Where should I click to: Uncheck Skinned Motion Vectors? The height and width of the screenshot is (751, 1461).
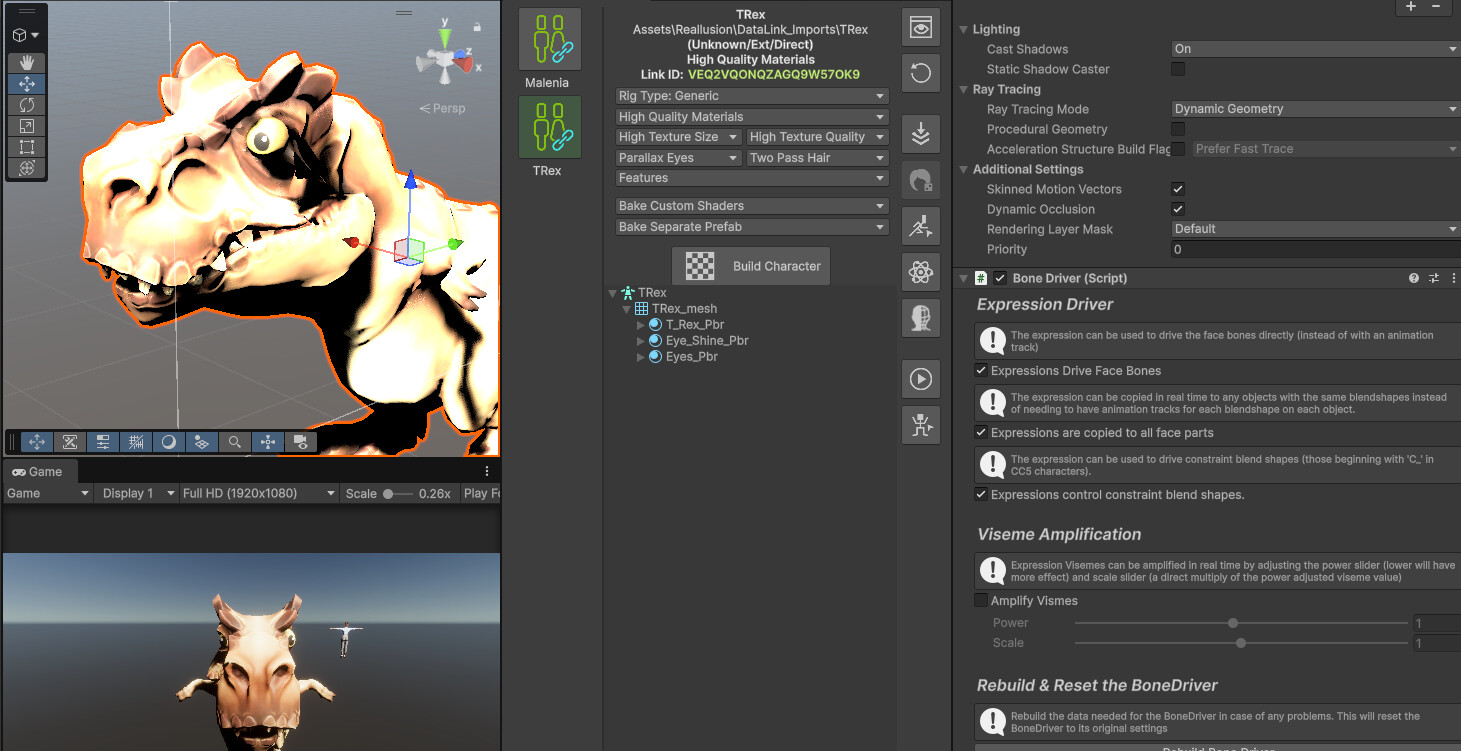1178,189
